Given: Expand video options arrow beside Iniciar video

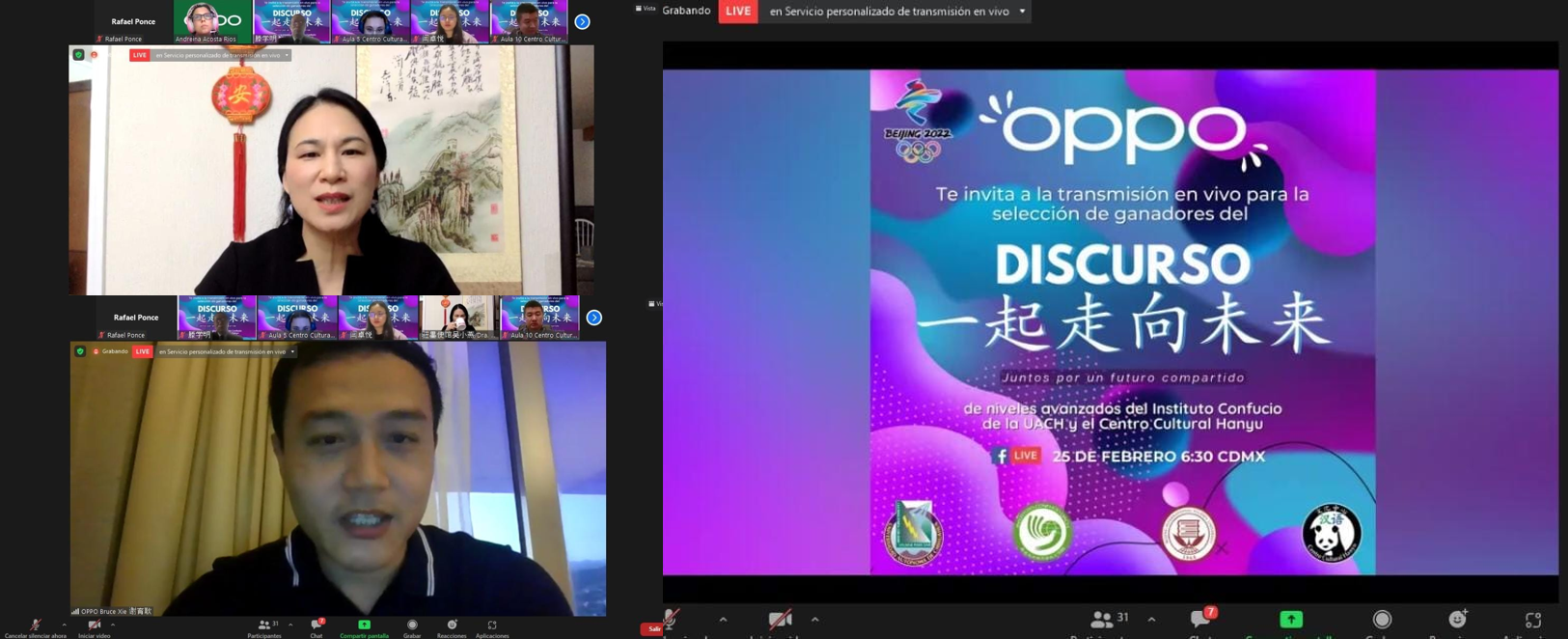Looking at the screenshot, I should (x=113, y=625).
